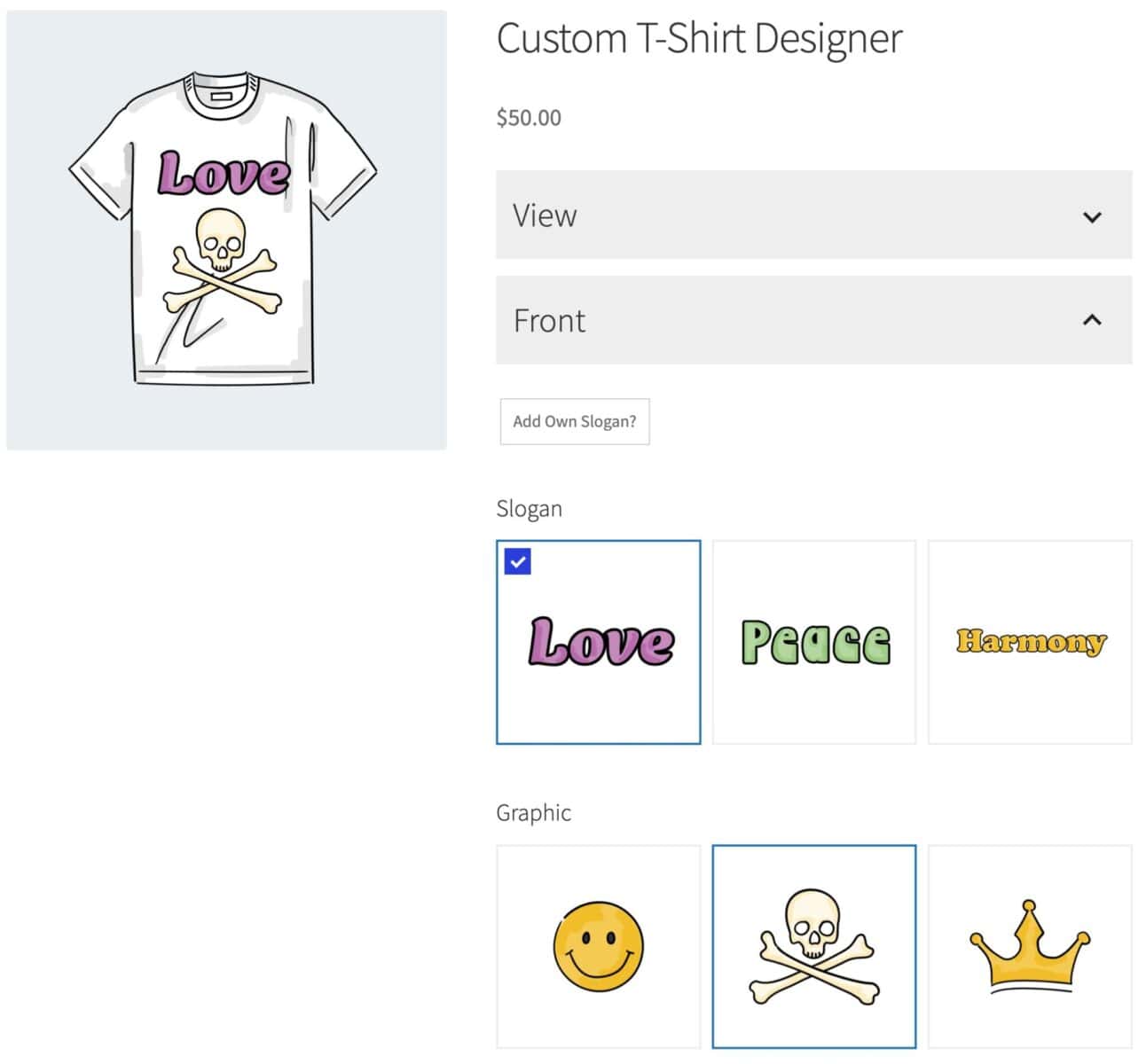Choose the skull and crossbones graphic option
Image resolution: width=1146 pixels, height=1064 pixels.
813,946
